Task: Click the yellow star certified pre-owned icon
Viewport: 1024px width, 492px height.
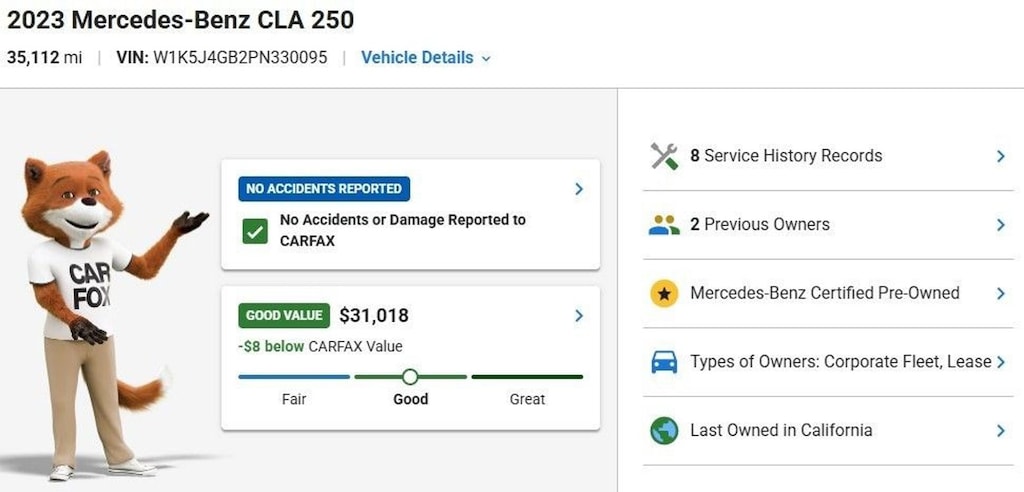Action: coord(664,293)
